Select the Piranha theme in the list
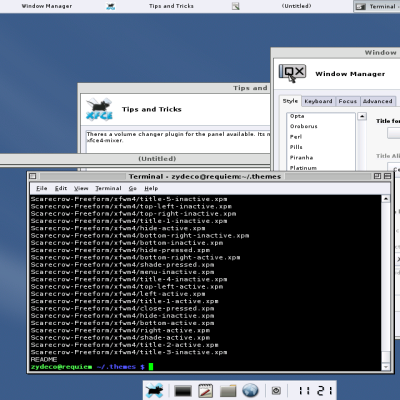 pyautogui.click(x=321, y=157)
